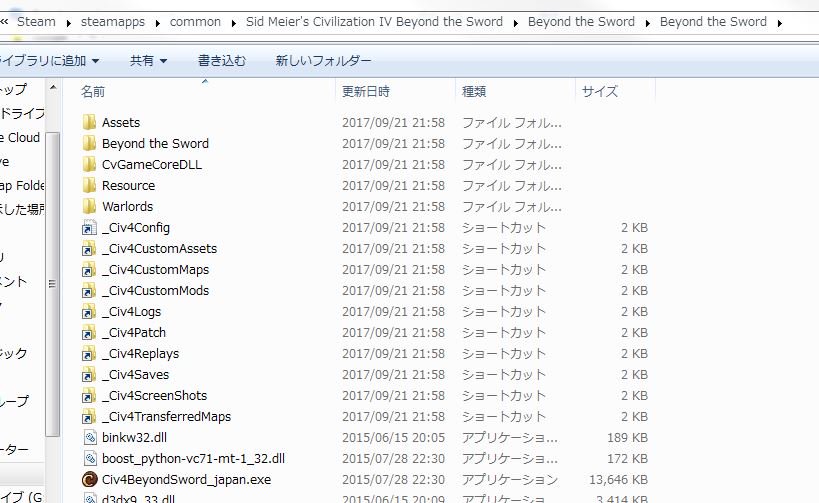Open the Assets folder icon

(89, 122)
